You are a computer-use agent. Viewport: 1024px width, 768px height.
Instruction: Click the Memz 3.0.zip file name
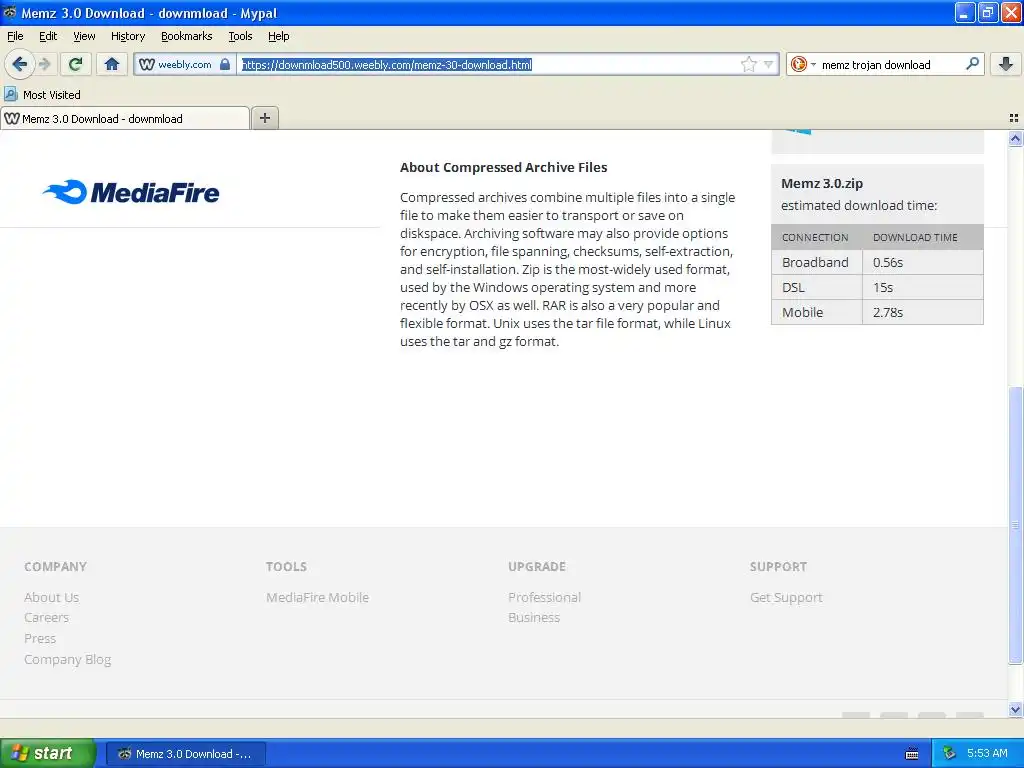[822, 184]
